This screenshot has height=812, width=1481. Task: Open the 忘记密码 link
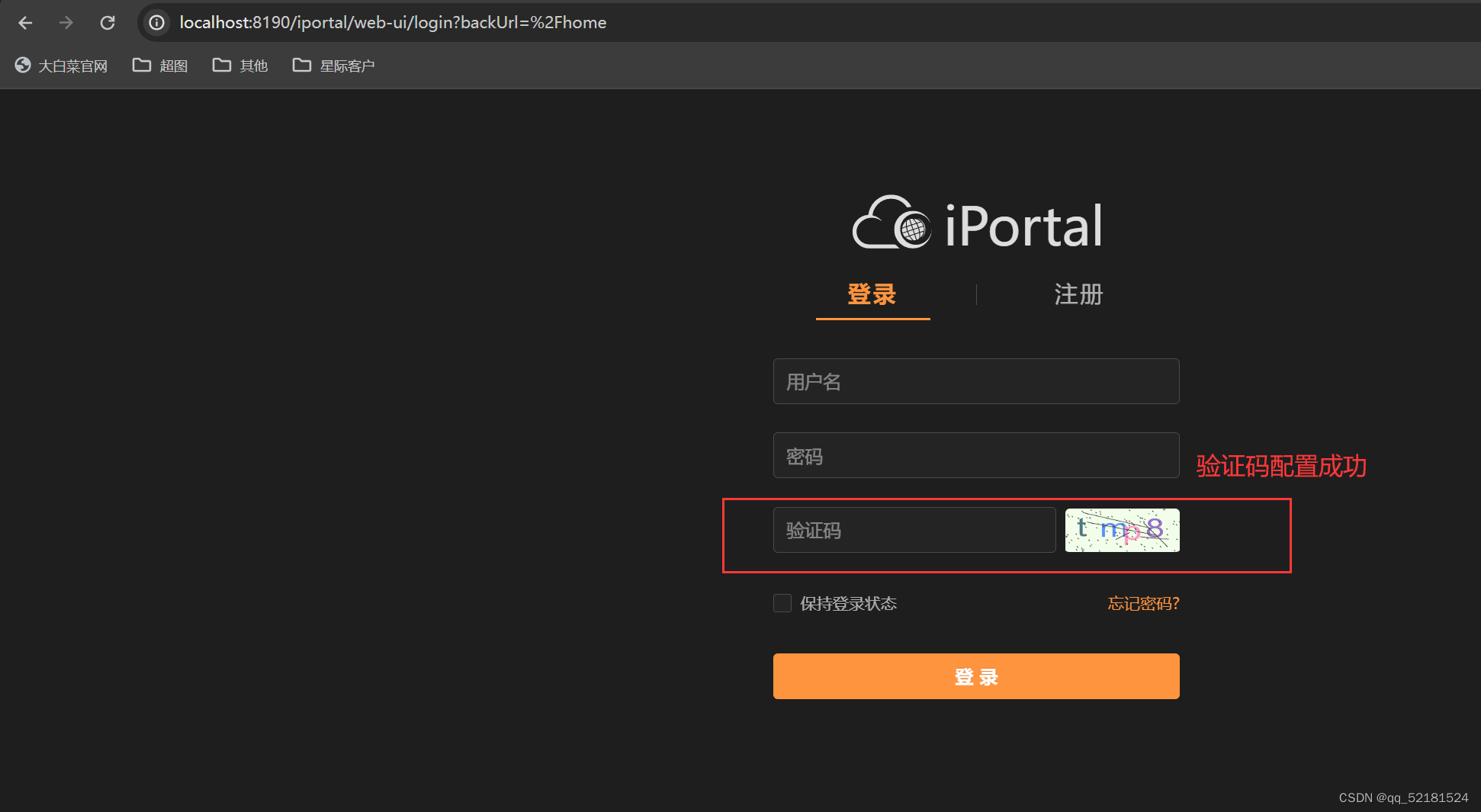coord(1142,603)
